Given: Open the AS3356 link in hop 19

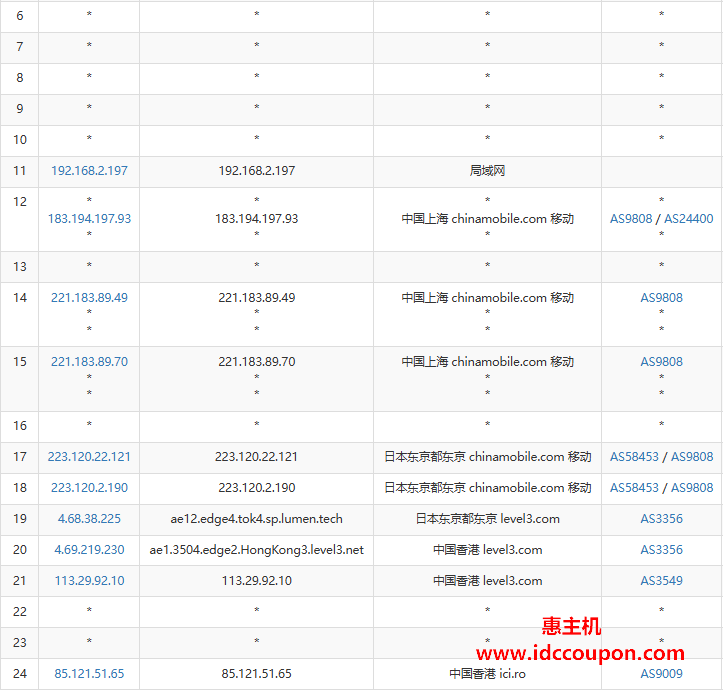Looking at the screenshot, I should pos(661,519).
